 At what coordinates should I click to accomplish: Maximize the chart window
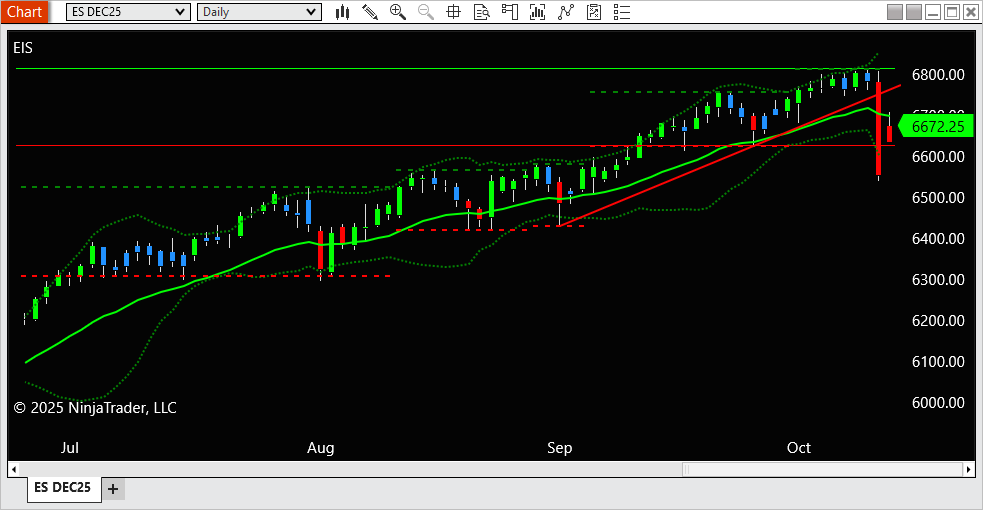click(x=952, y=12)
